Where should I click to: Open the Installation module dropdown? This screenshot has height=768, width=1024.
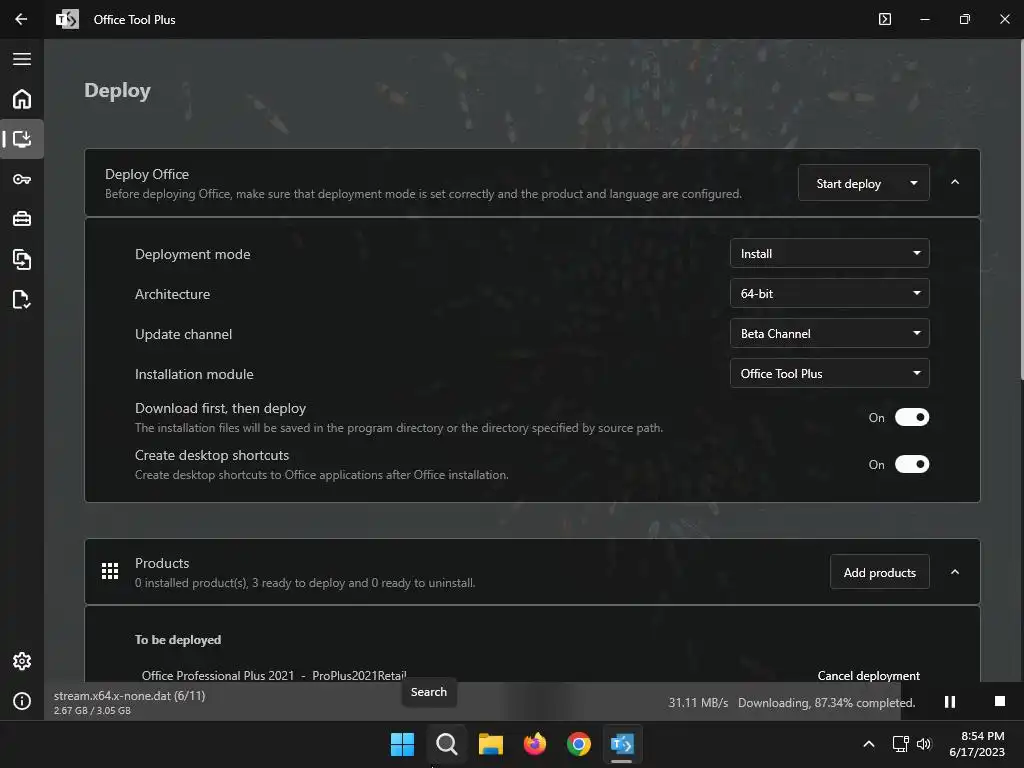[x=829, y=374]
